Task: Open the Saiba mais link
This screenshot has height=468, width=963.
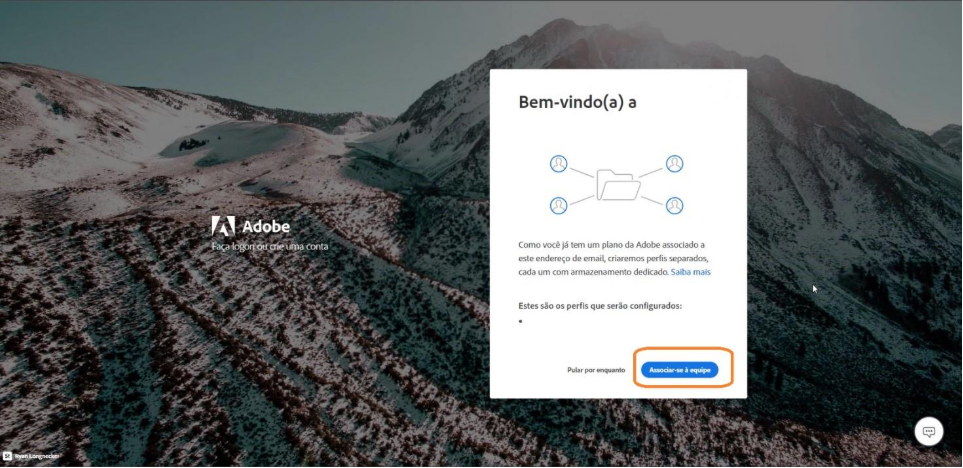Action: 690,271
